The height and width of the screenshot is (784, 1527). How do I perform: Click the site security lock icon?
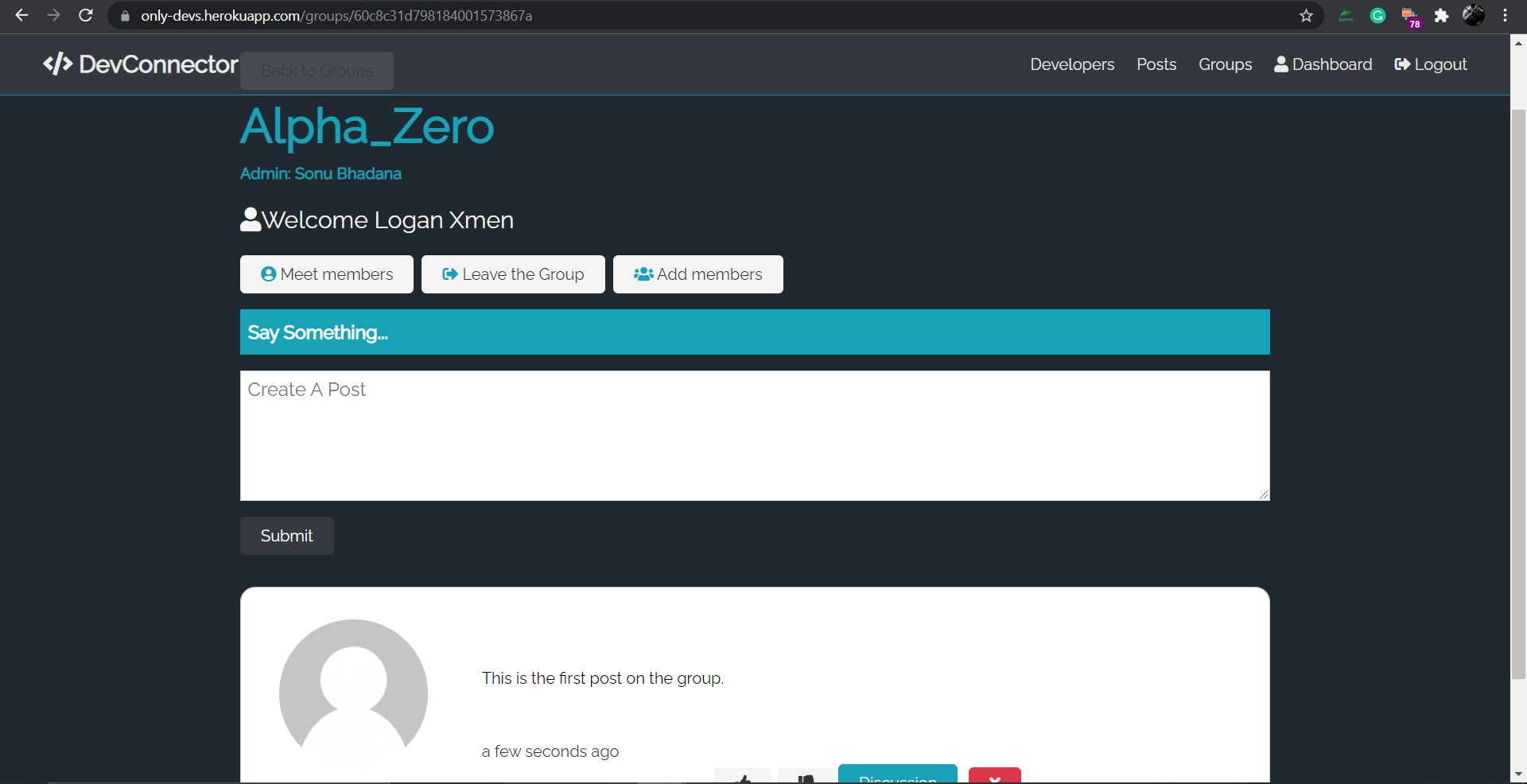125,16
